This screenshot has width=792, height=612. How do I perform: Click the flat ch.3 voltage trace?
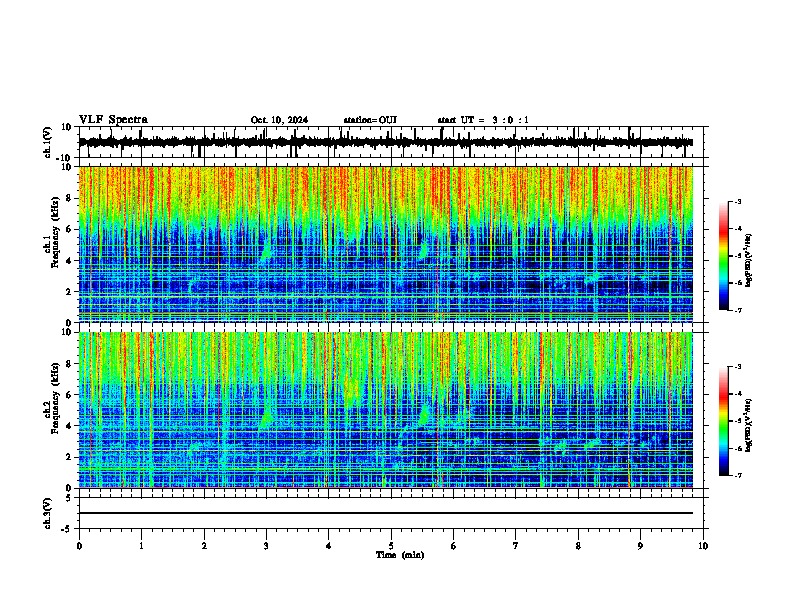click(x=386, y=513)
